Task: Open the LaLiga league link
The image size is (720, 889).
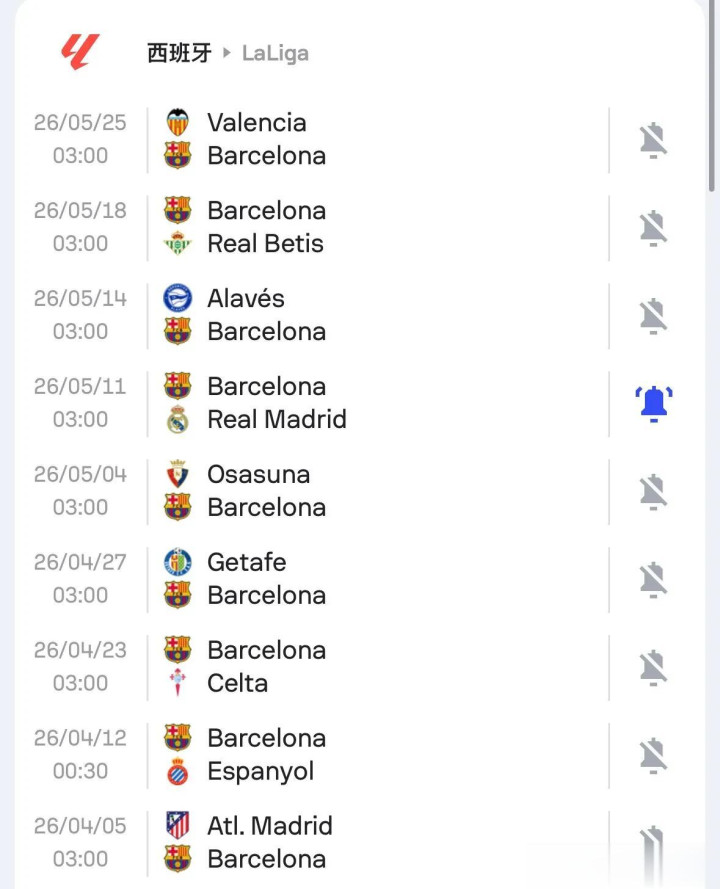Action: pyautogui.click(x=275, y=53)
